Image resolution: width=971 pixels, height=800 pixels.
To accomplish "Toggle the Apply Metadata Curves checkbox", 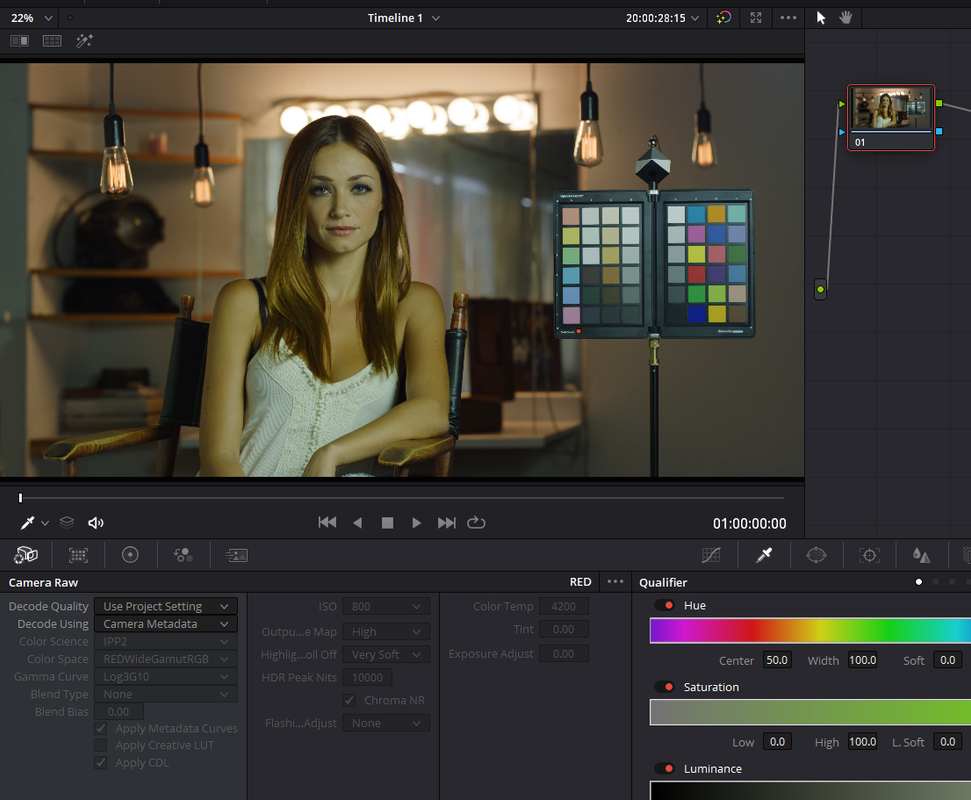I will pyautogui.click(x=101, y=729).
